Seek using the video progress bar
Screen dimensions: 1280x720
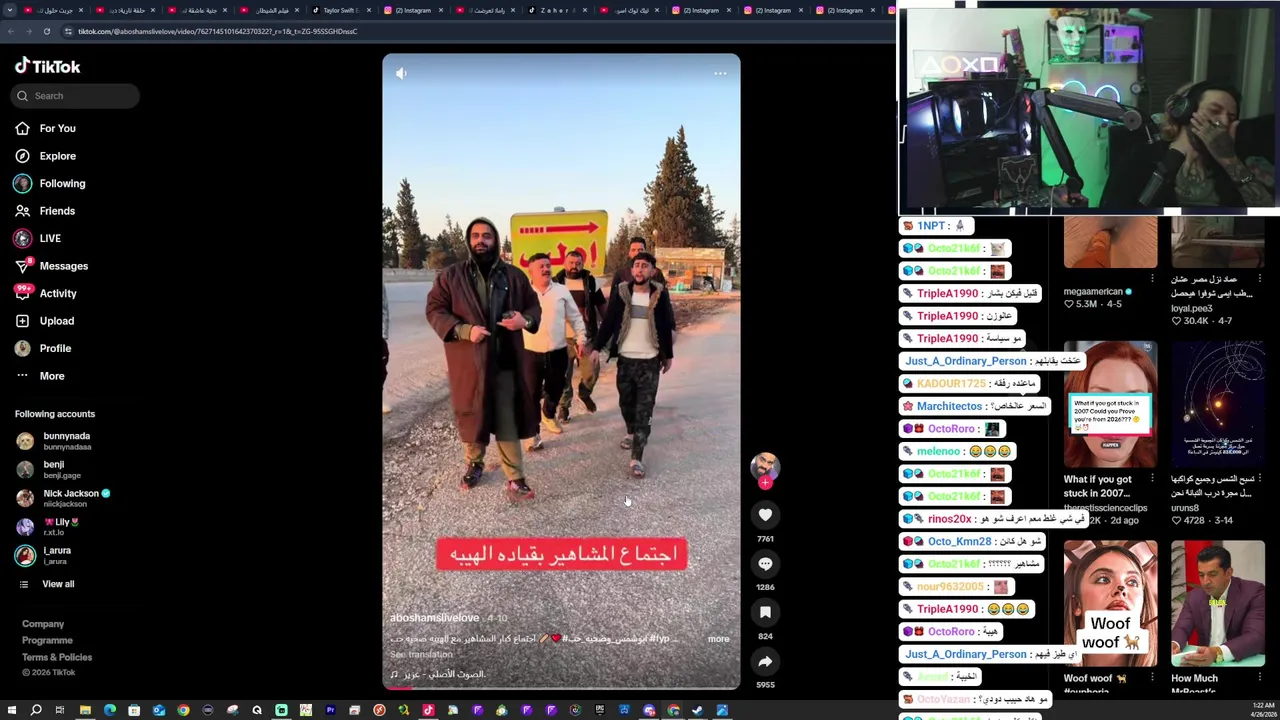[561, 688]
